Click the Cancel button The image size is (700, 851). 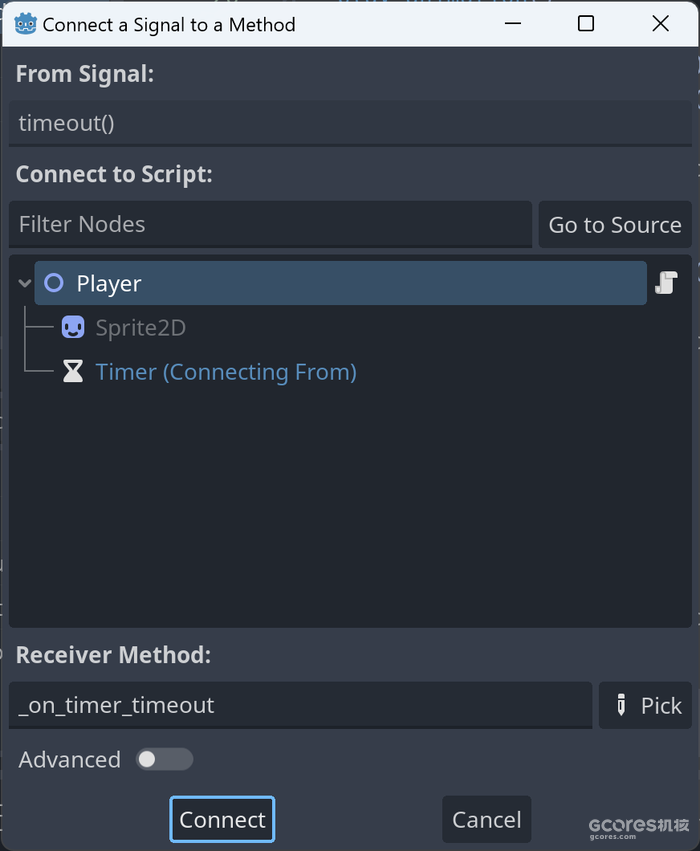coord(487,820)
